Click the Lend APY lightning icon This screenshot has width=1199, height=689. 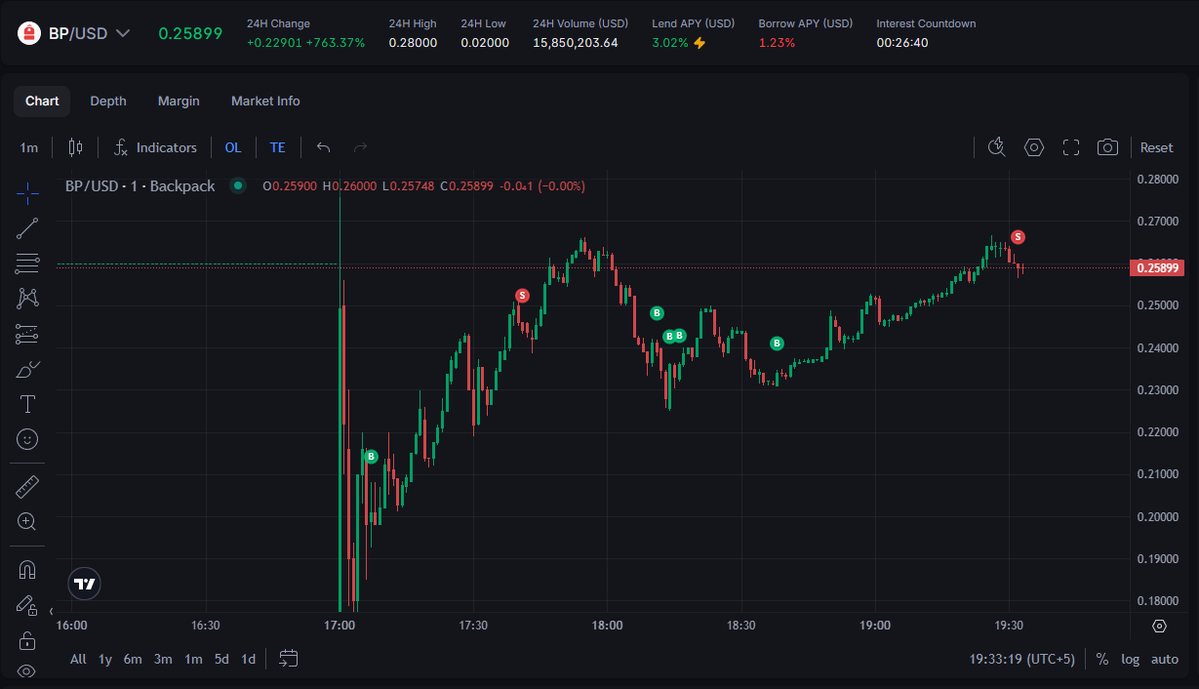point(700,43)
